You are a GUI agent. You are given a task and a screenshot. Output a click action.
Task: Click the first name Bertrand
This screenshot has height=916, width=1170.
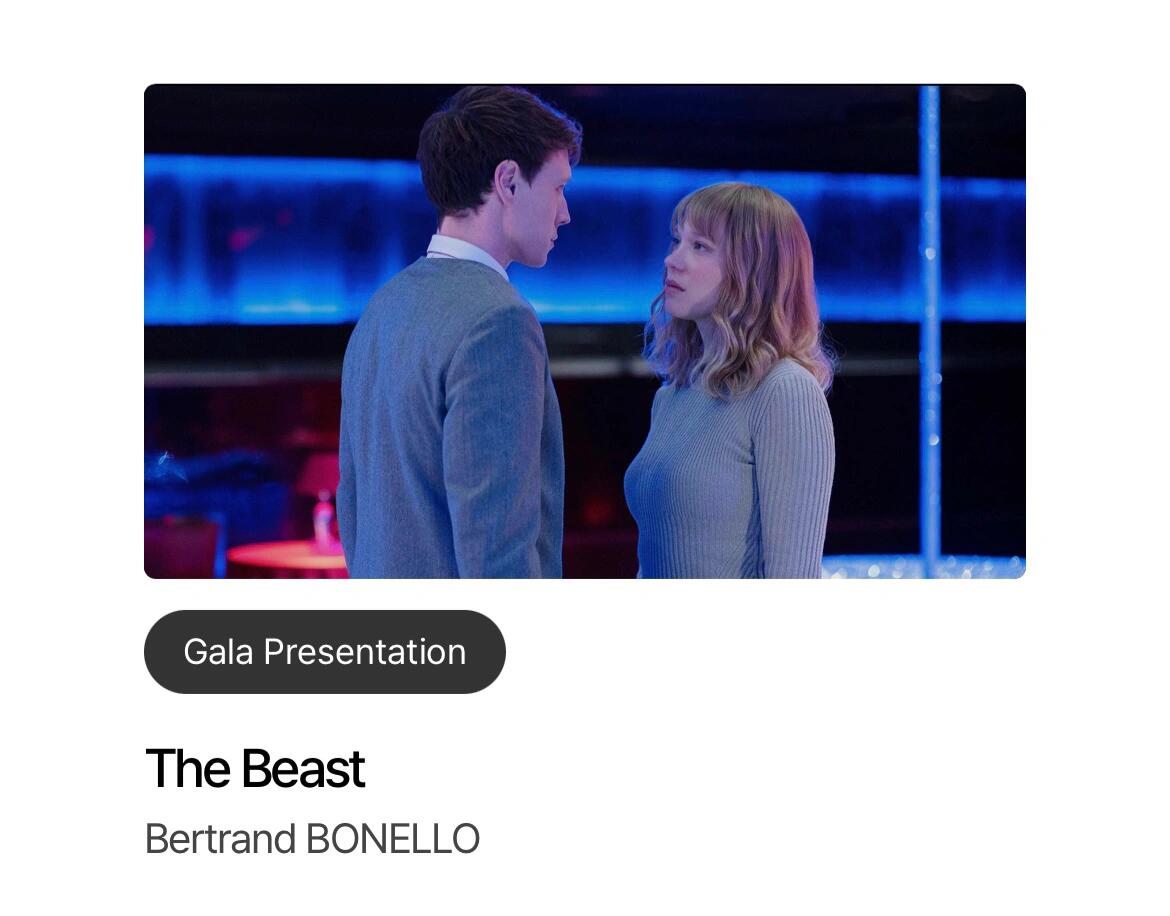(x=221, y=839)
